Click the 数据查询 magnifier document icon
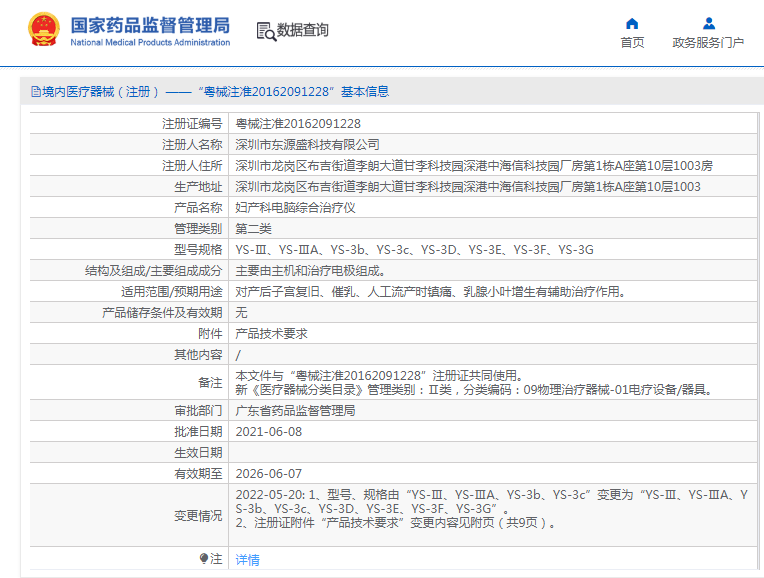This screenshot has height=578, width=764. coord(266,31)
